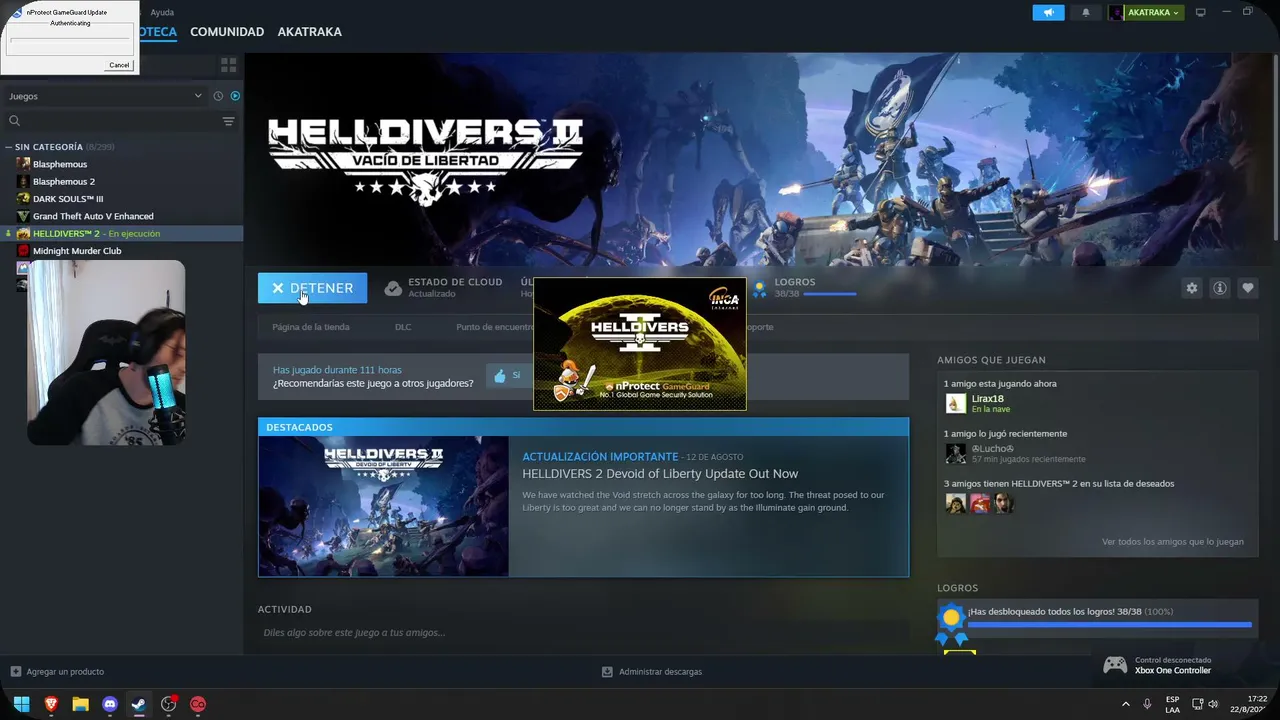
Task: Click the Agregar un producto plus icon
Action: (x=15, y=672)
